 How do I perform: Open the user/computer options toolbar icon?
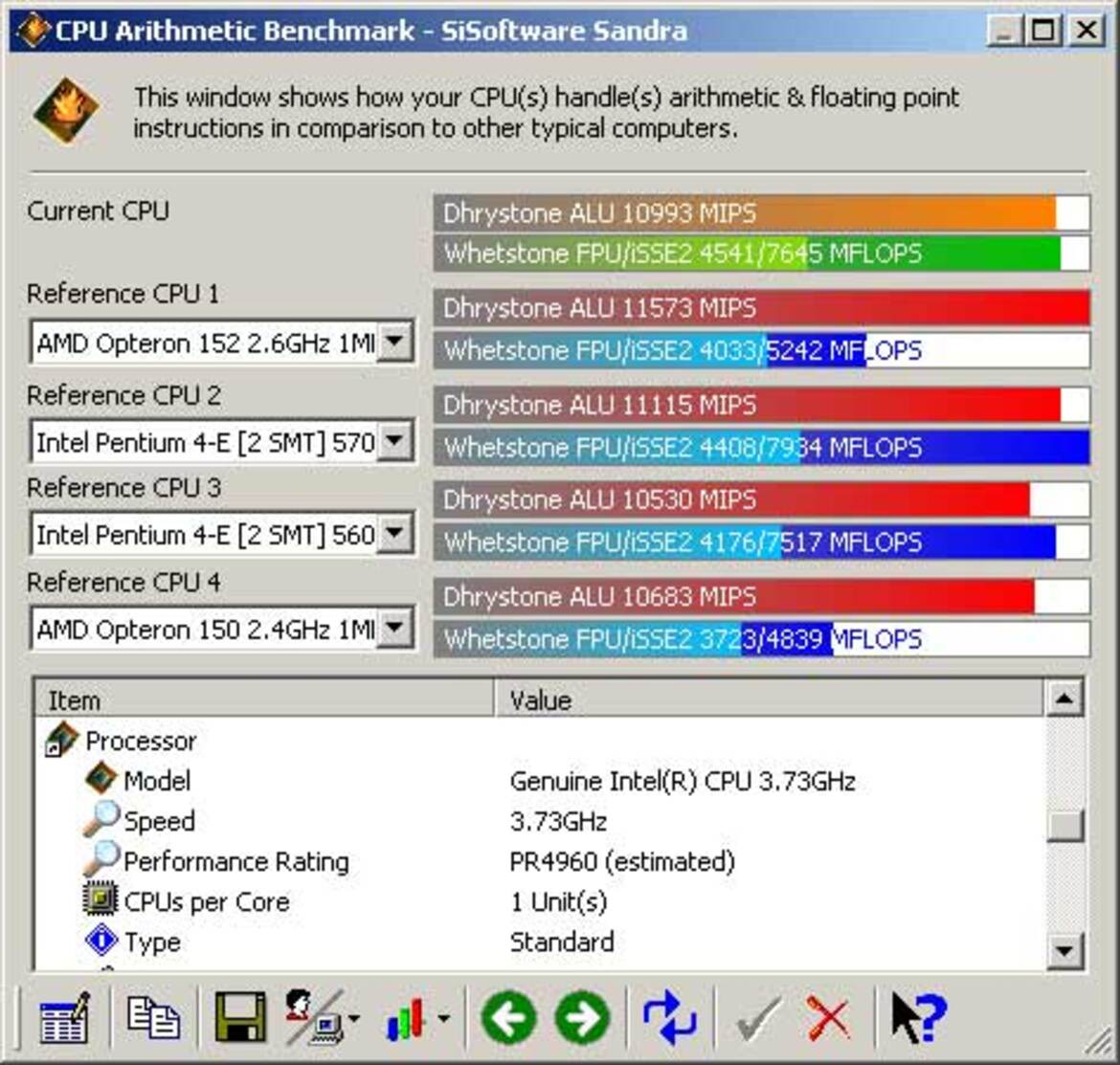tap(314, 1018)
